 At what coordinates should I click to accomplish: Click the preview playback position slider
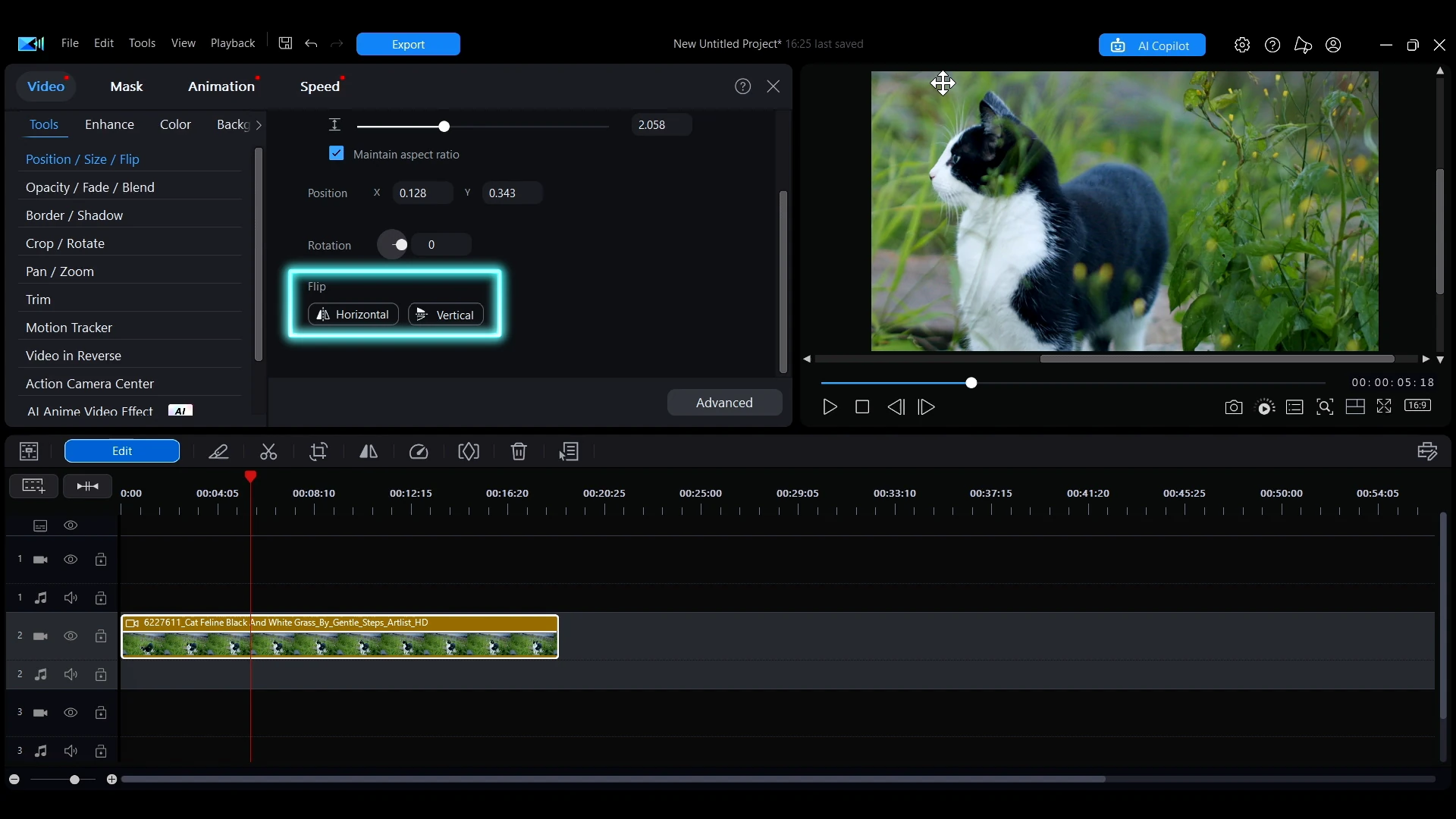pyautogui.click(x=971, y=383)
